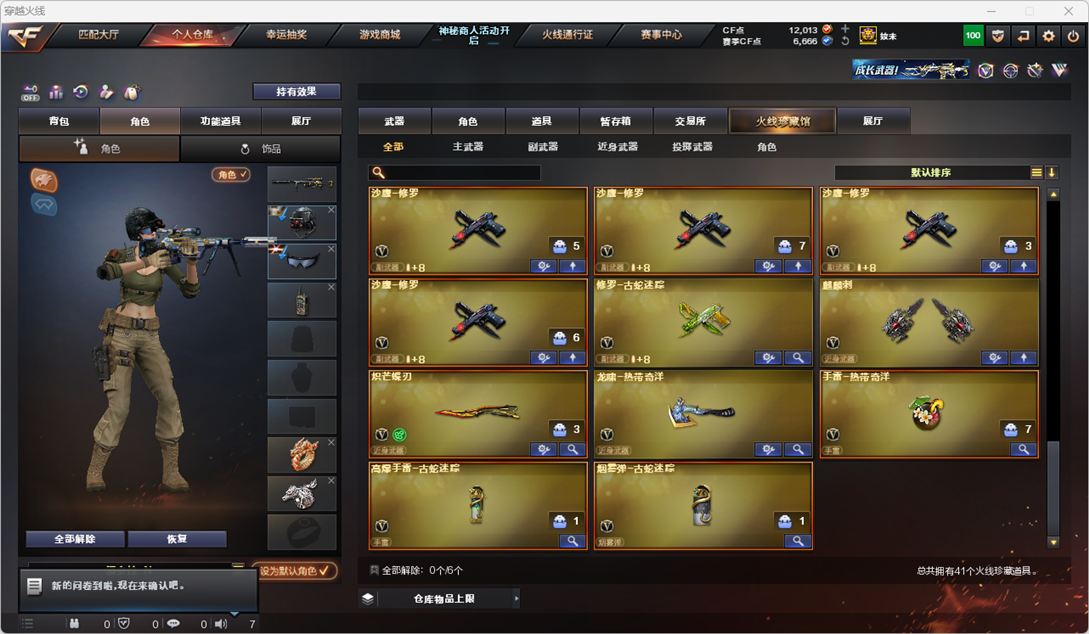Toggle the OFF switch icon above 背包

(x=30, y=92)
